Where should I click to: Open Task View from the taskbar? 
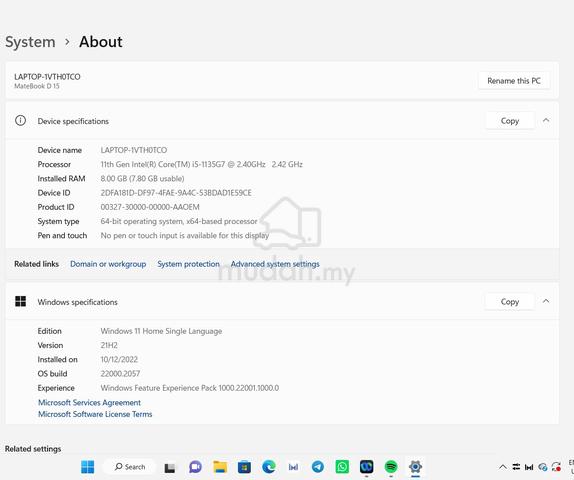(x=169, y=467)
